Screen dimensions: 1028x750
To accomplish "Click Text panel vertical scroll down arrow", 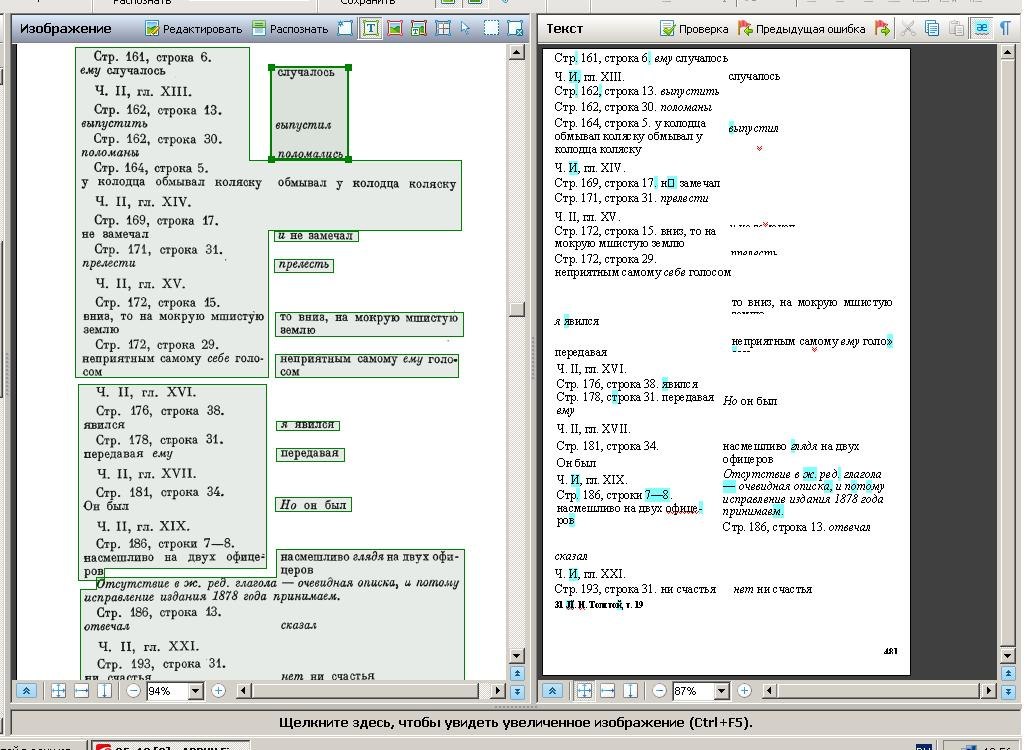I will coord(1008,655).
